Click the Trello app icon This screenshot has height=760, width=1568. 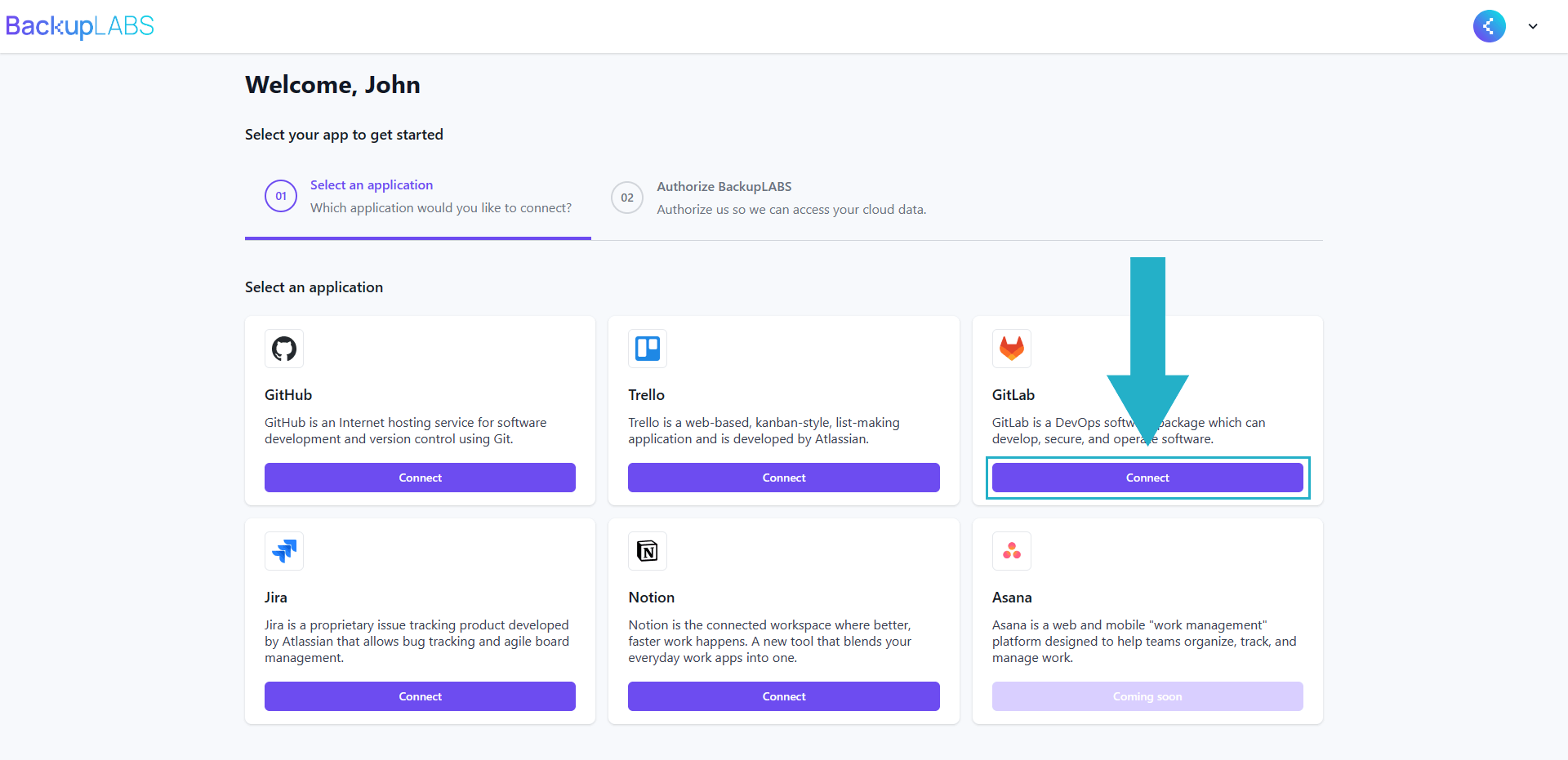(648, 349)
